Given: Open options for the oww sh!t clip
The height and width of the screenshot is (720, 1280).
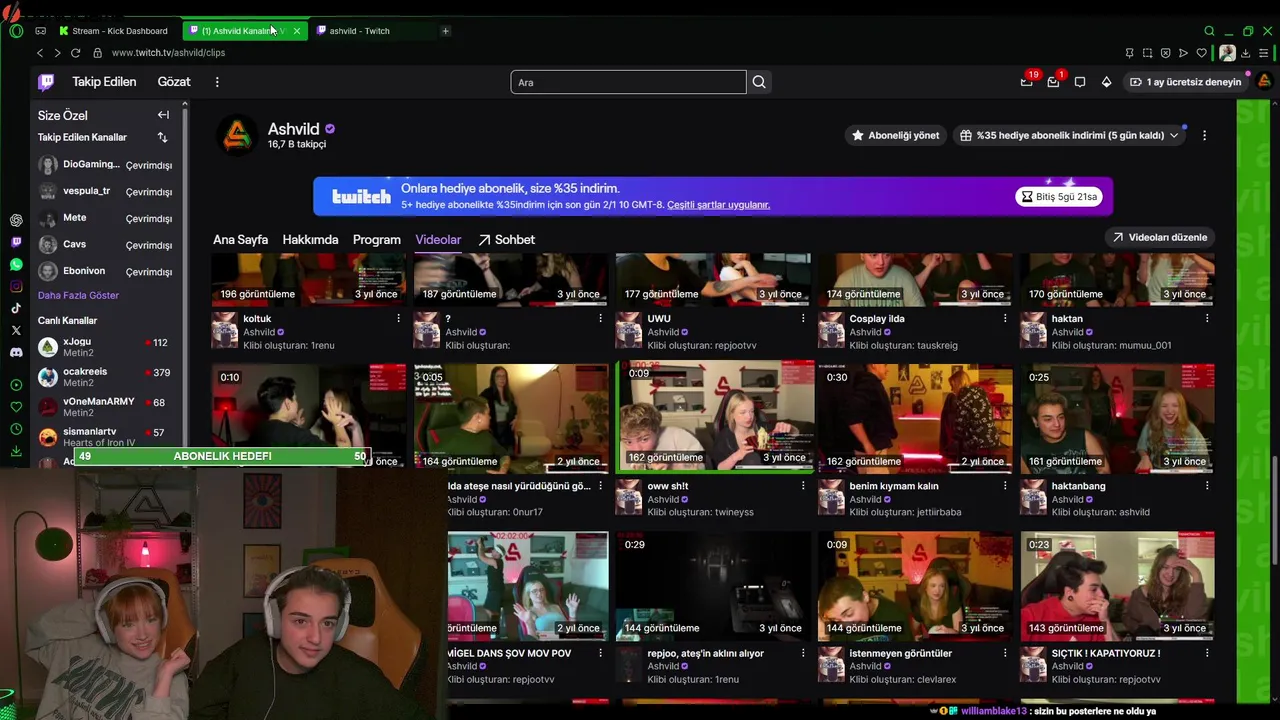Looking at the screenshot, I should 803,486.
